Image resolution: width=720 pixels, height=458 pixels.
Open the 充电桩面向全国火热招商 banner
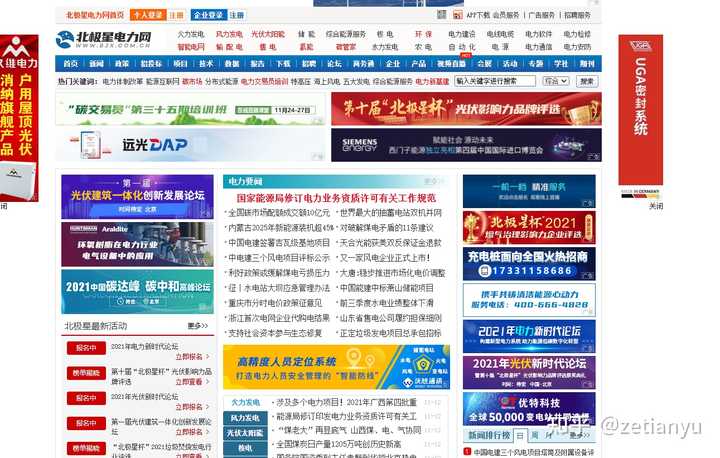pos(529,264)
